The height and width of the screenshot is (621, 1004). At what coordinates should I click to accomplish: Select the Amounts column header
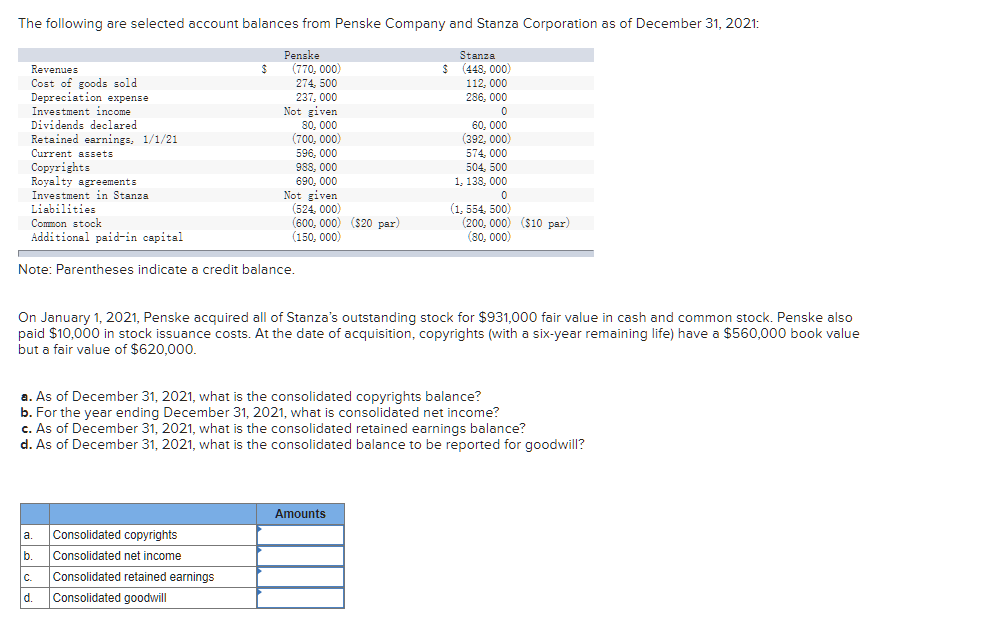tap(300, 514)
